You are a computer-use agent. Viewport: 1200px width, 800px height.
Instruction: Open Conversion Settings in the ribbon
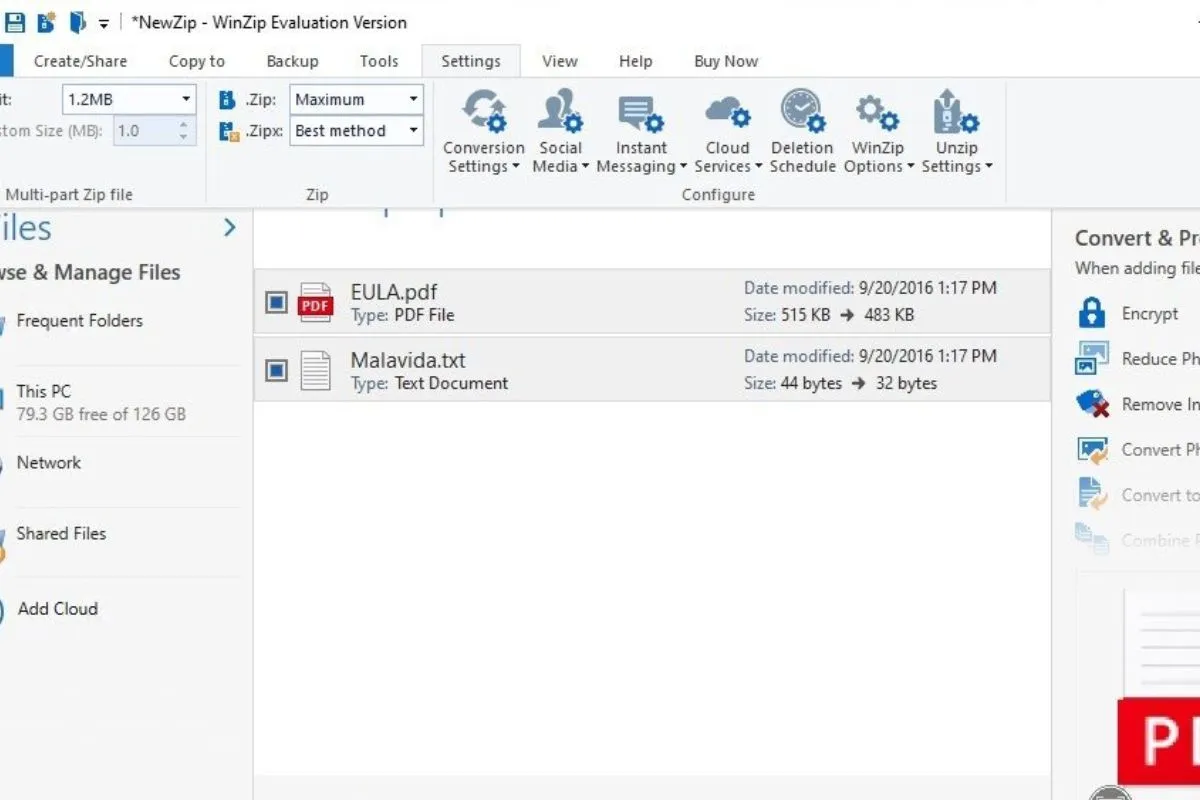[x=484, y=131]
